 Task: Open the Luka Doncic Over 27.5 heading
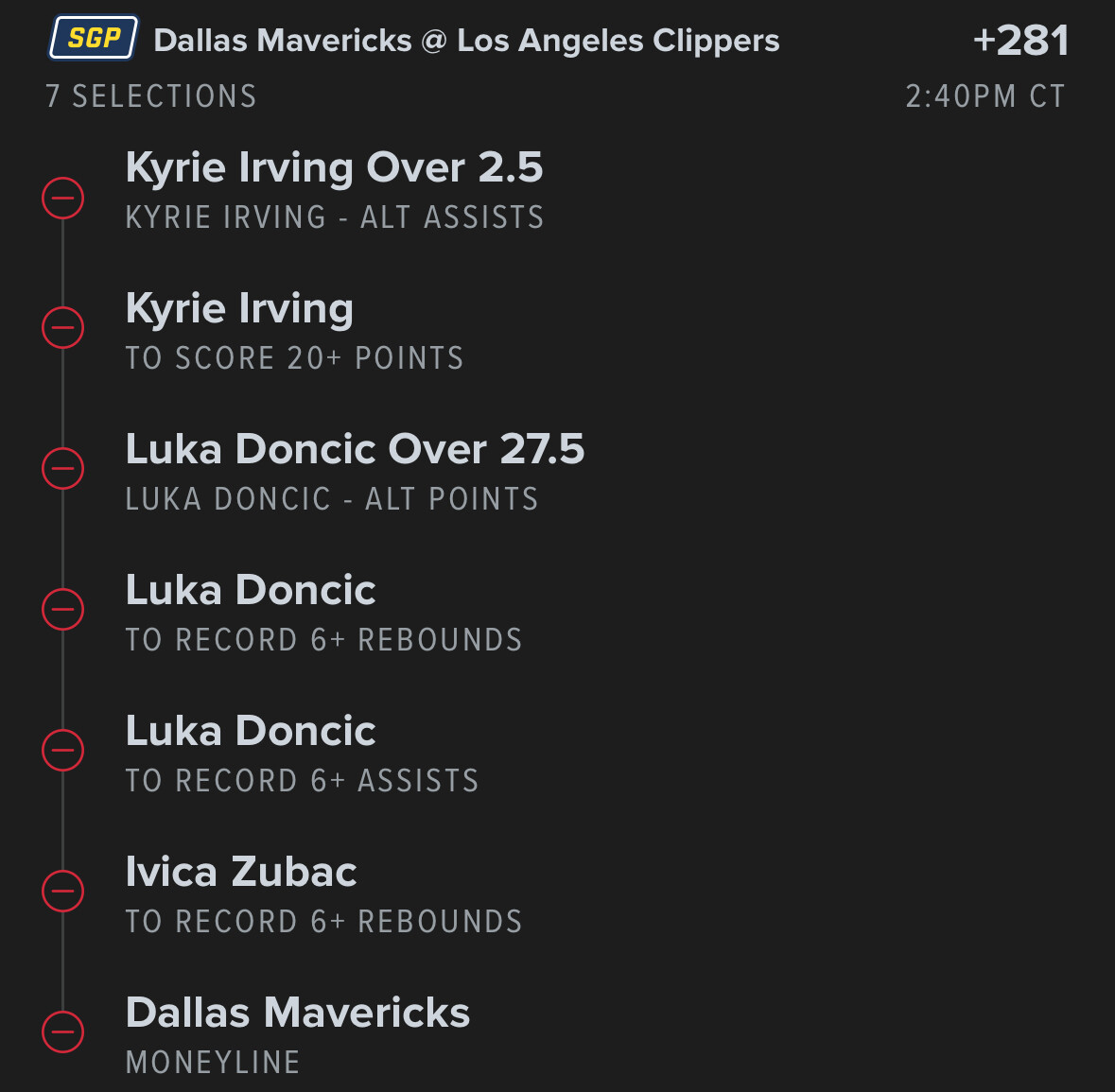(x=355, y=449)
